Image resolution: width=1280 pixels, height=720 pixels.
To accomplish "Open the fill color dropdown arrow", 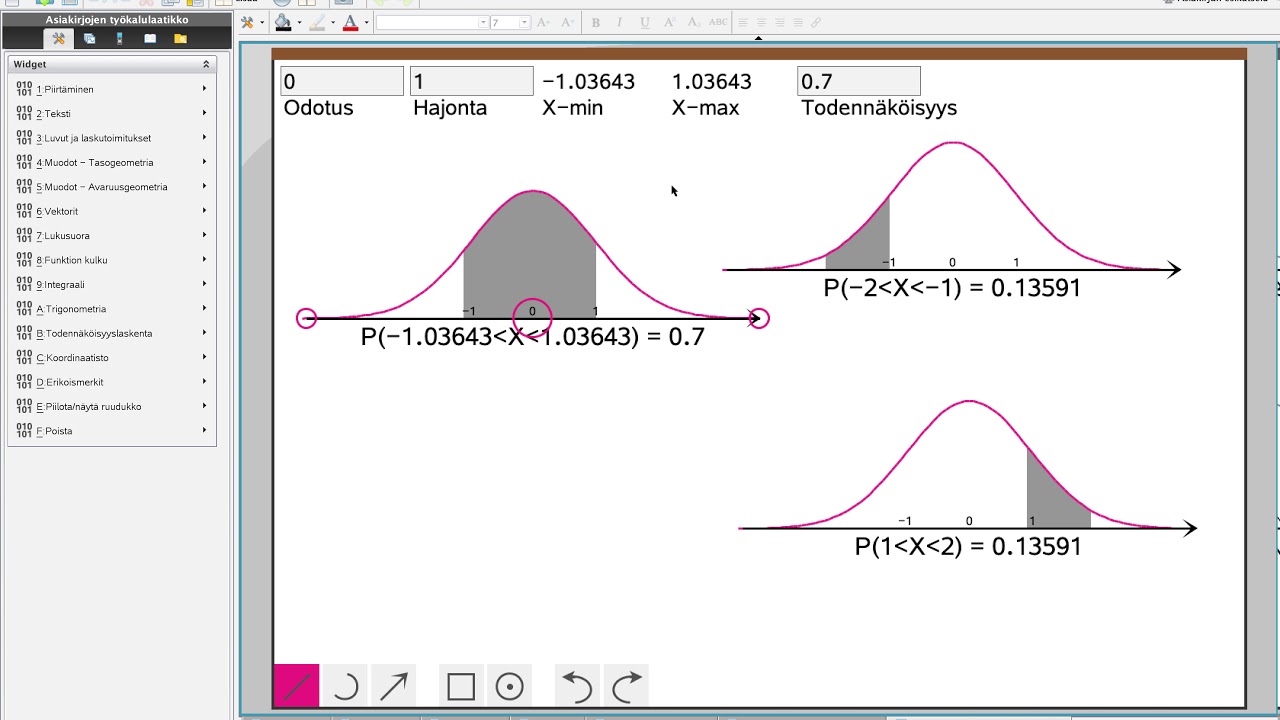I will 298,22.
